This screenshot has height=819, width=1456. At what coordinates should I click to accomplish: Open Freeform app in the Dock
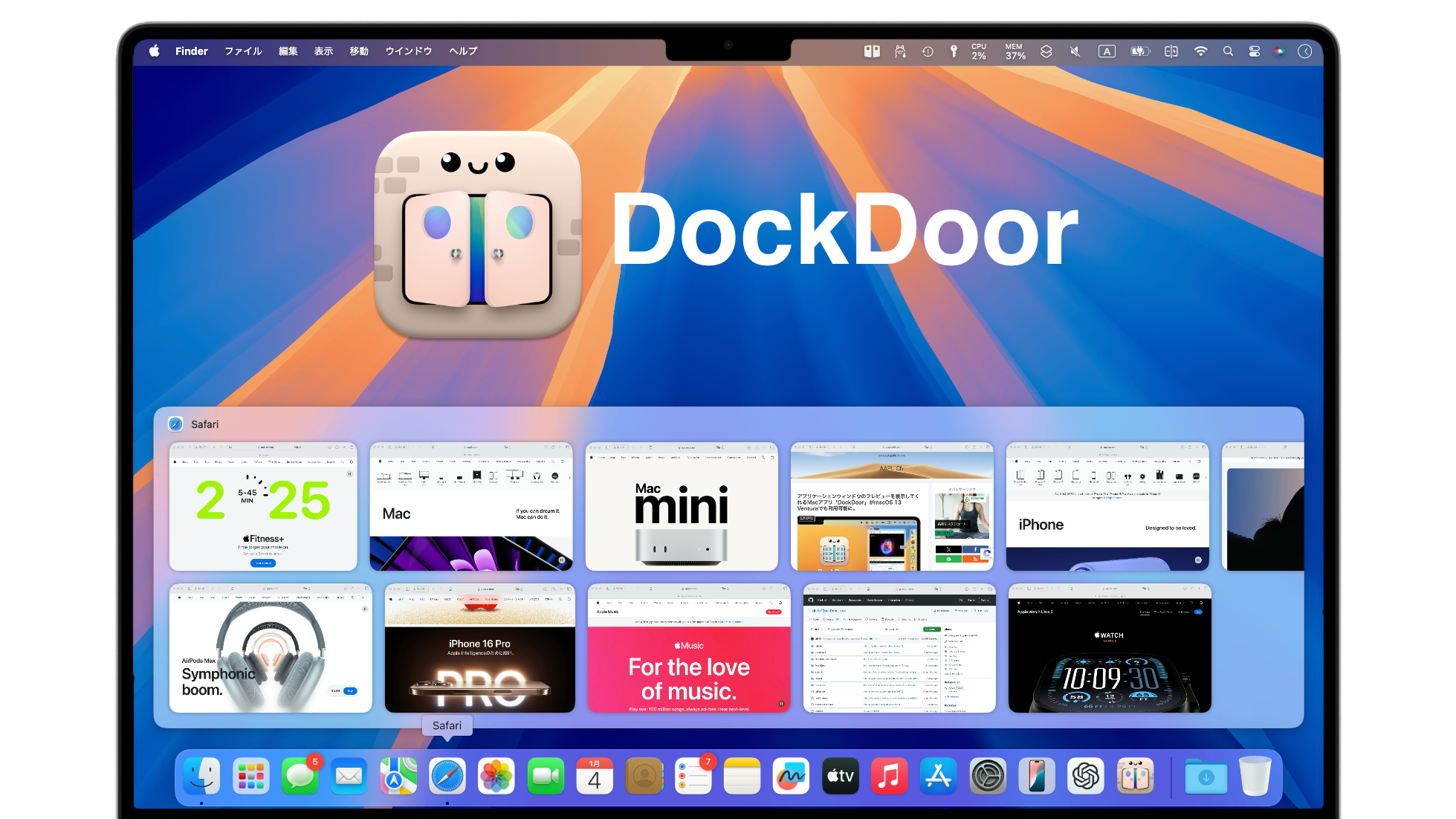791,777
